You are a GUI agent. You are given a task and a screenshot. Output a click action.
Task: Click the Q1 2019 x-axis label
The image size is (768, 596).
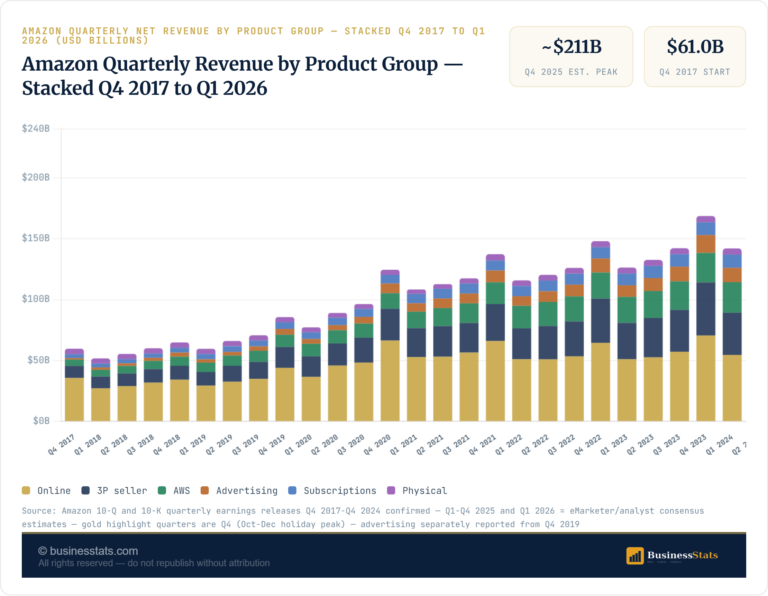pyautogui.click(x=193, y=444)
